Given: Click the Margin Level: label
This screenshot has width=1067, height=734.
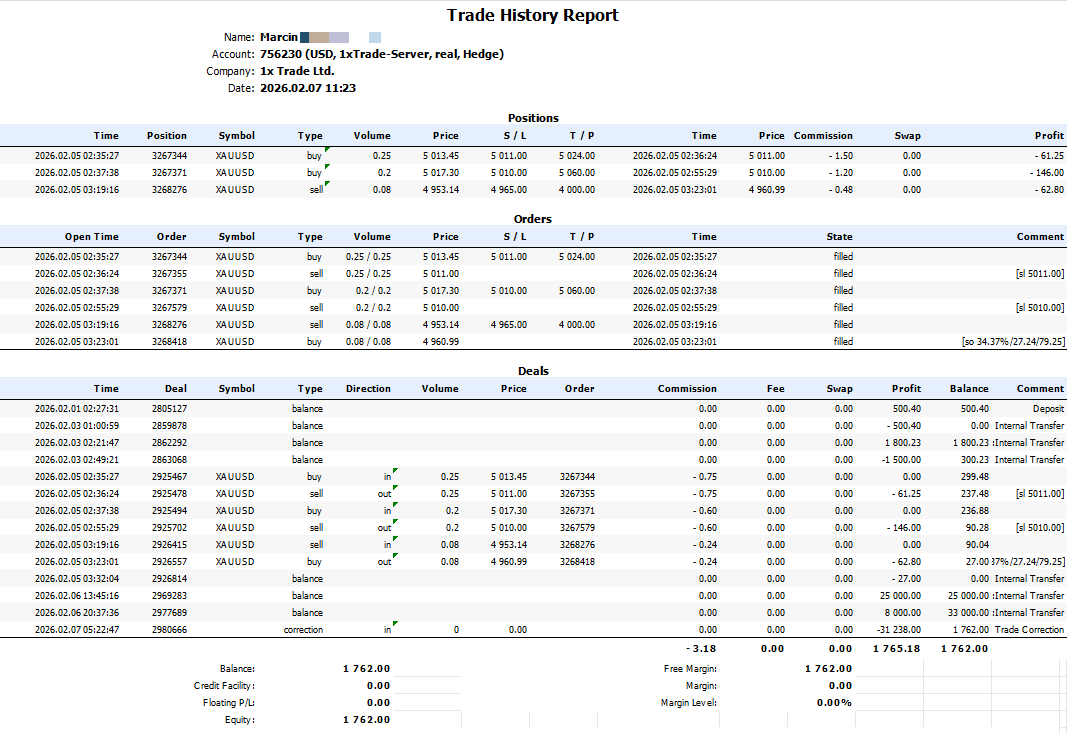Looking at the screenshot, I should tap(689, 703).
